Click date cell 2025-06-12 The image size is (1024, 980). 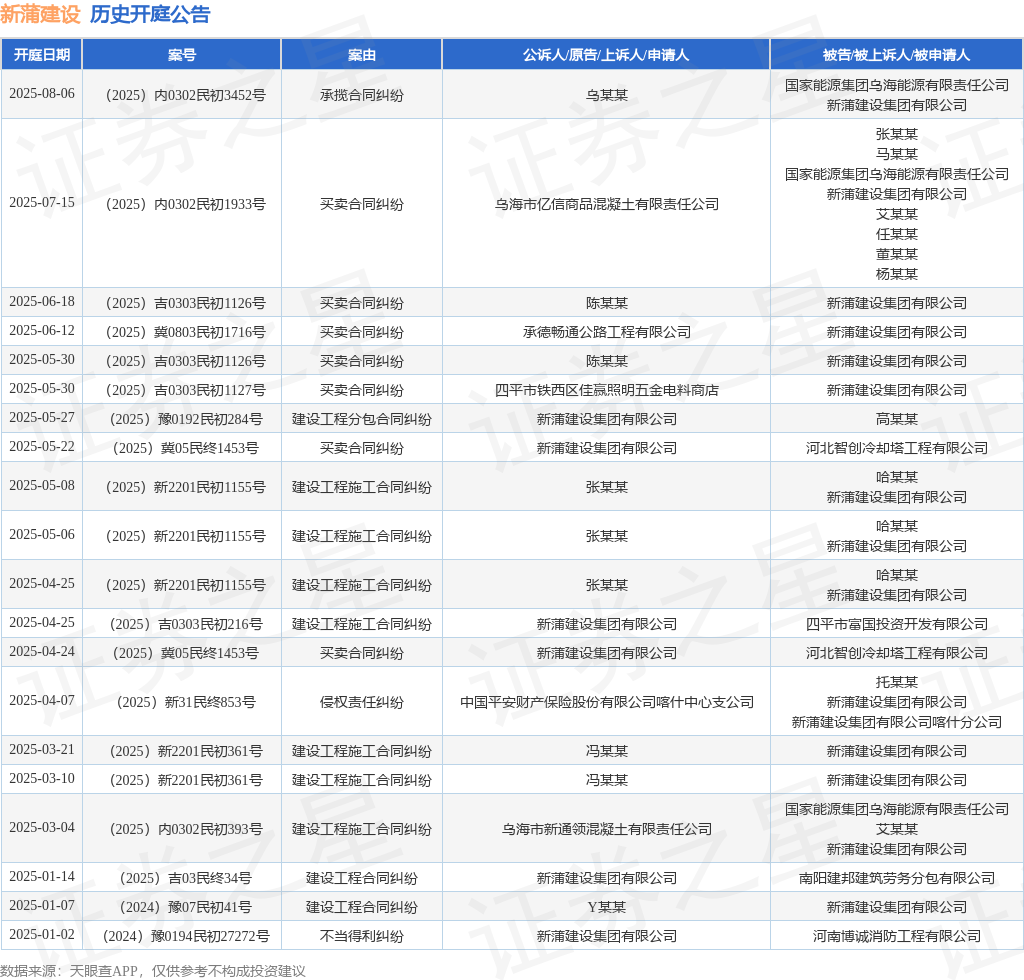pyautogui.click(x=42, y=330)
